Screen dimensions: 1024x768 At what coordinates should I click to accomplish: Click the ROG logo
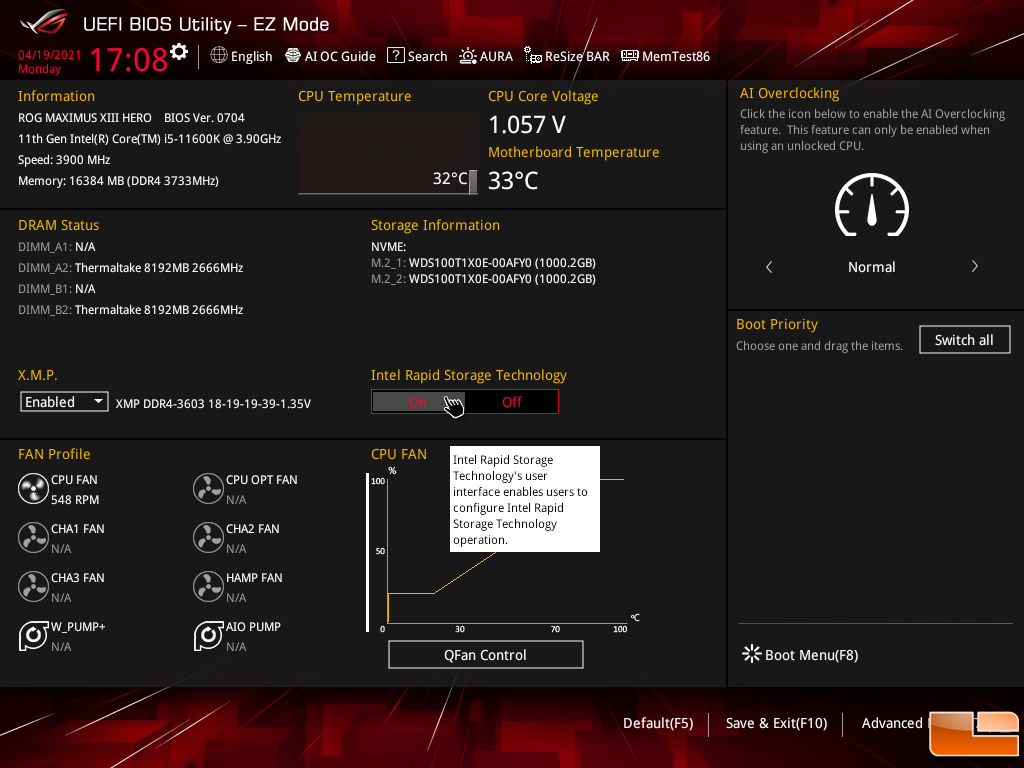point(44,22)
